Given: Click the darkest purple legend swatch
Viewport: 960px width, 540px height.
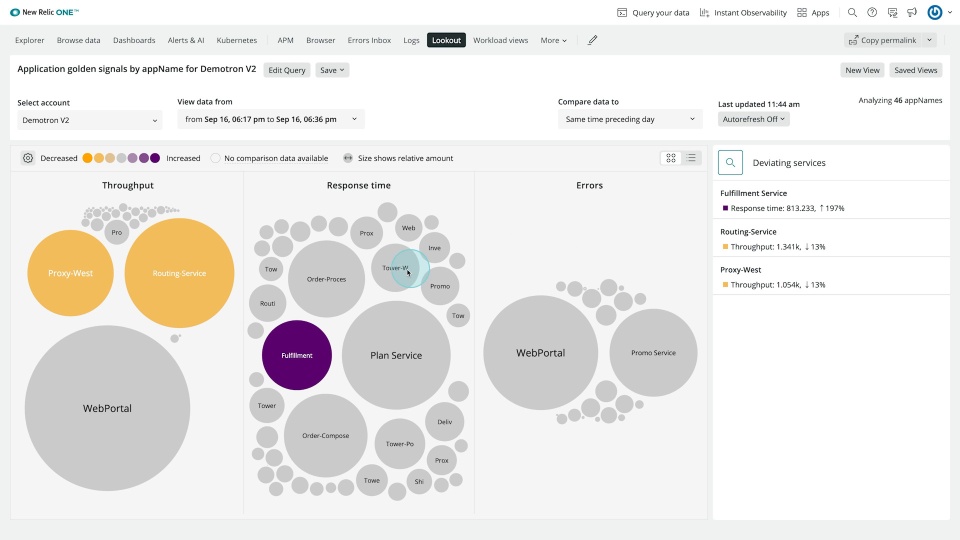Looking at the screenshot, I should coord(155,158).
